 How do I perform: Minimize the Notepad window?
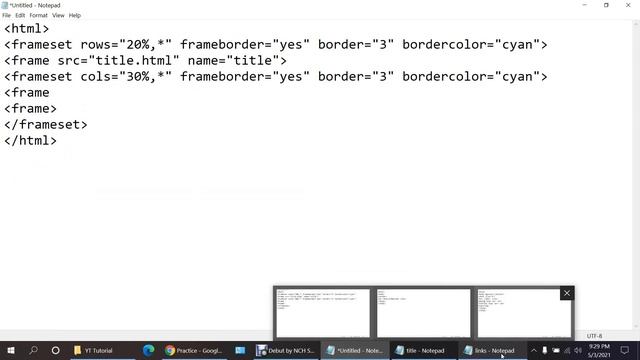(x=584, y=5)
